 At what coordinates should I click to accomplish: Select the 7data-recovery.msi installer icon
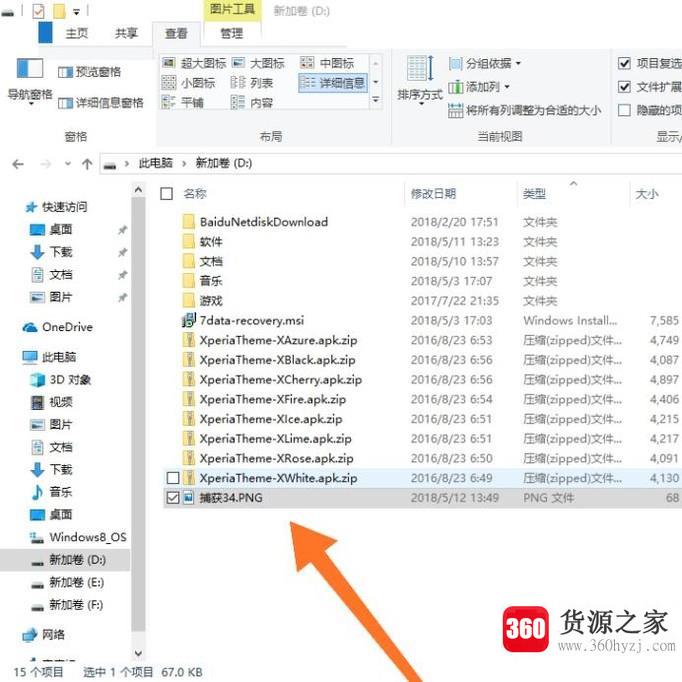point(189,320)
